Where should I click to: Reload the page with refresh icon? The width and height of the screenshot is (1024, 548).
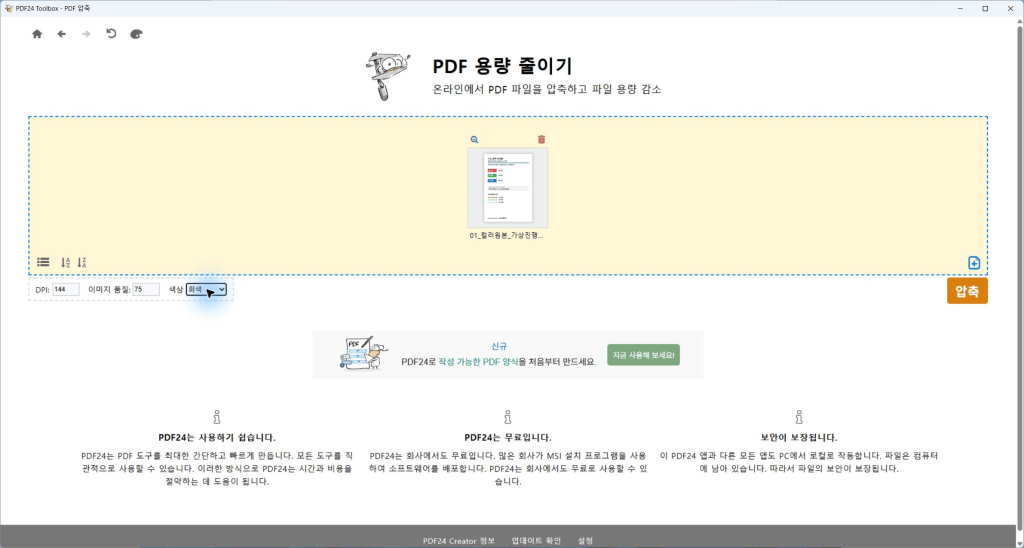pos(111,33)
